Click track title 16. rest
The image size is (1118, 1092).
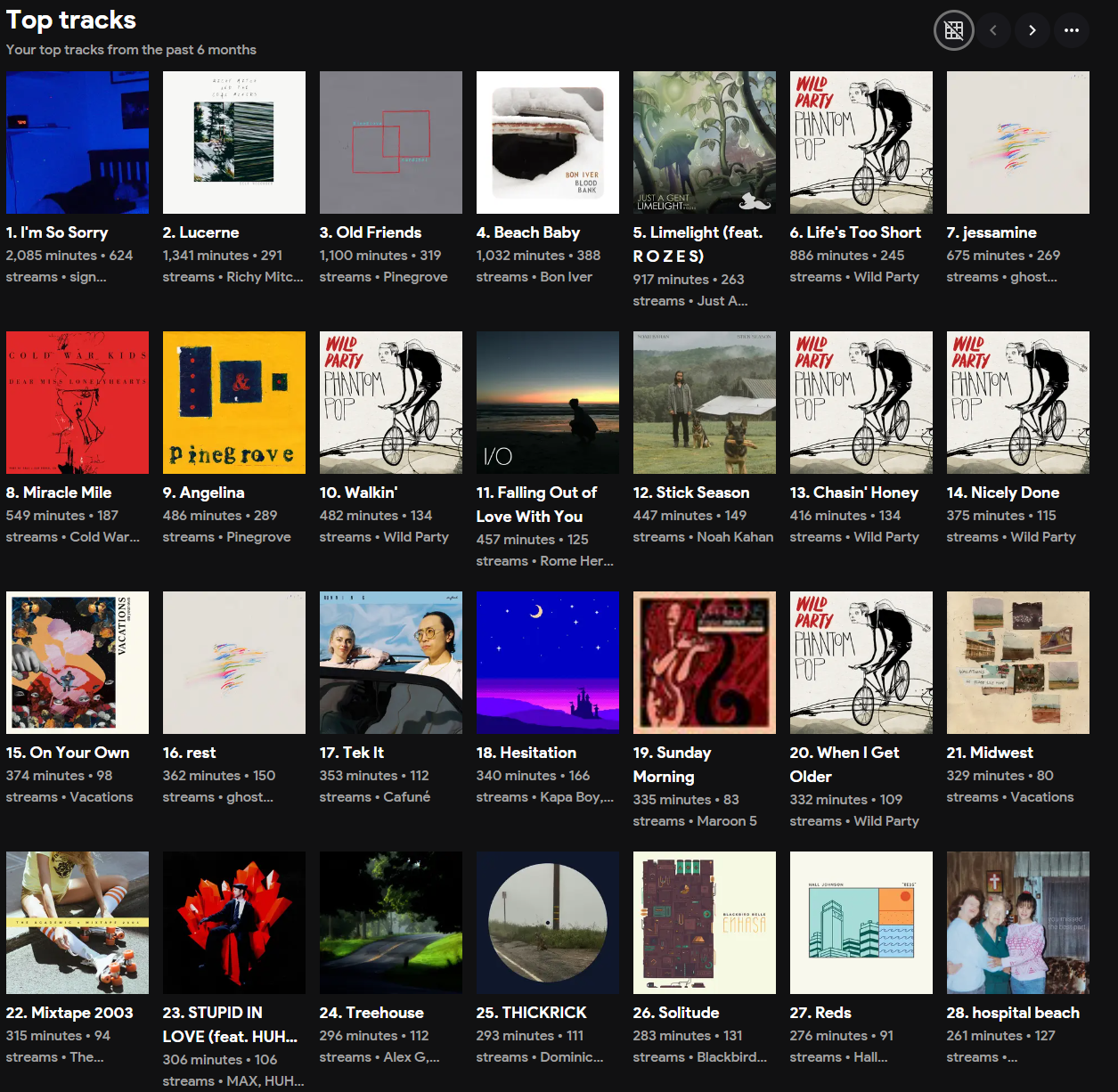tap(190, 753)
